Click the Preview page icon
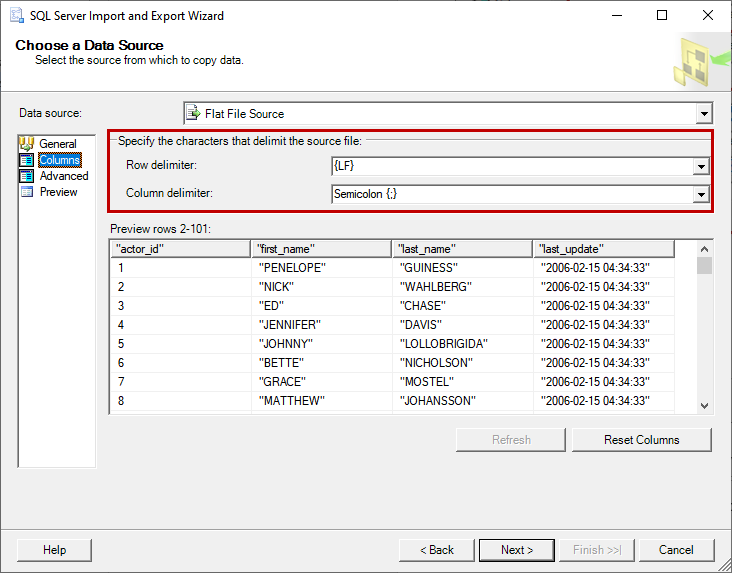Image resolution: width=732 pixels, height=573 pixels. 27,192
